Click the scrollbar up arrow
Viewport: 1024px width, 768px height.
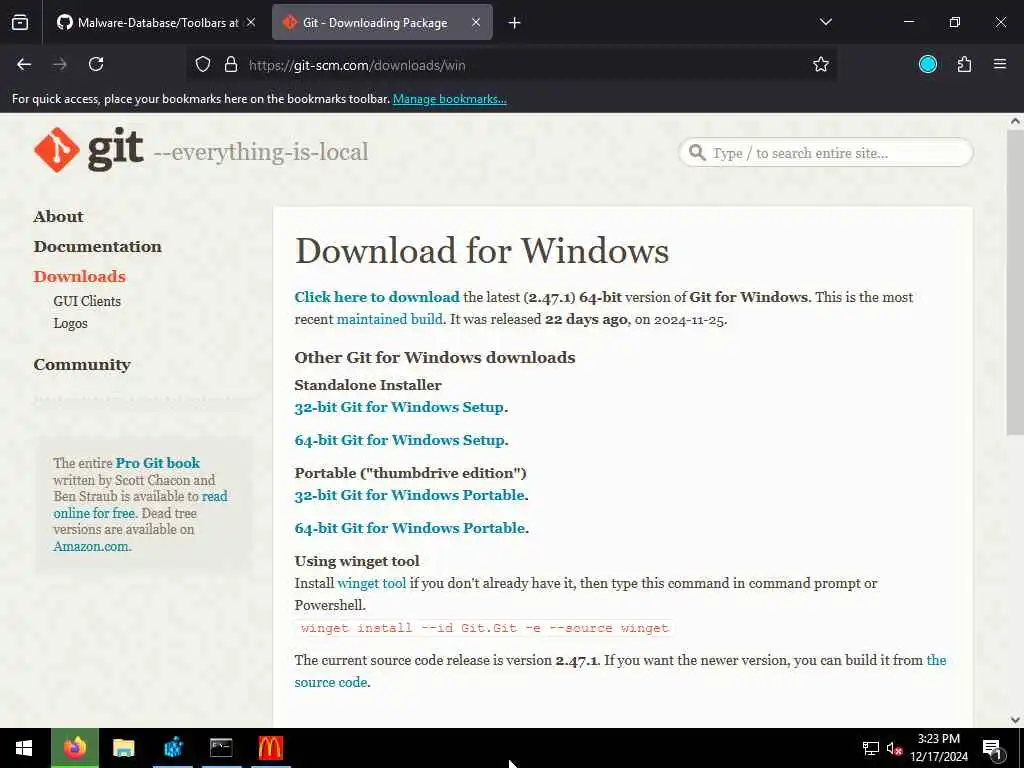[1015, 121]
